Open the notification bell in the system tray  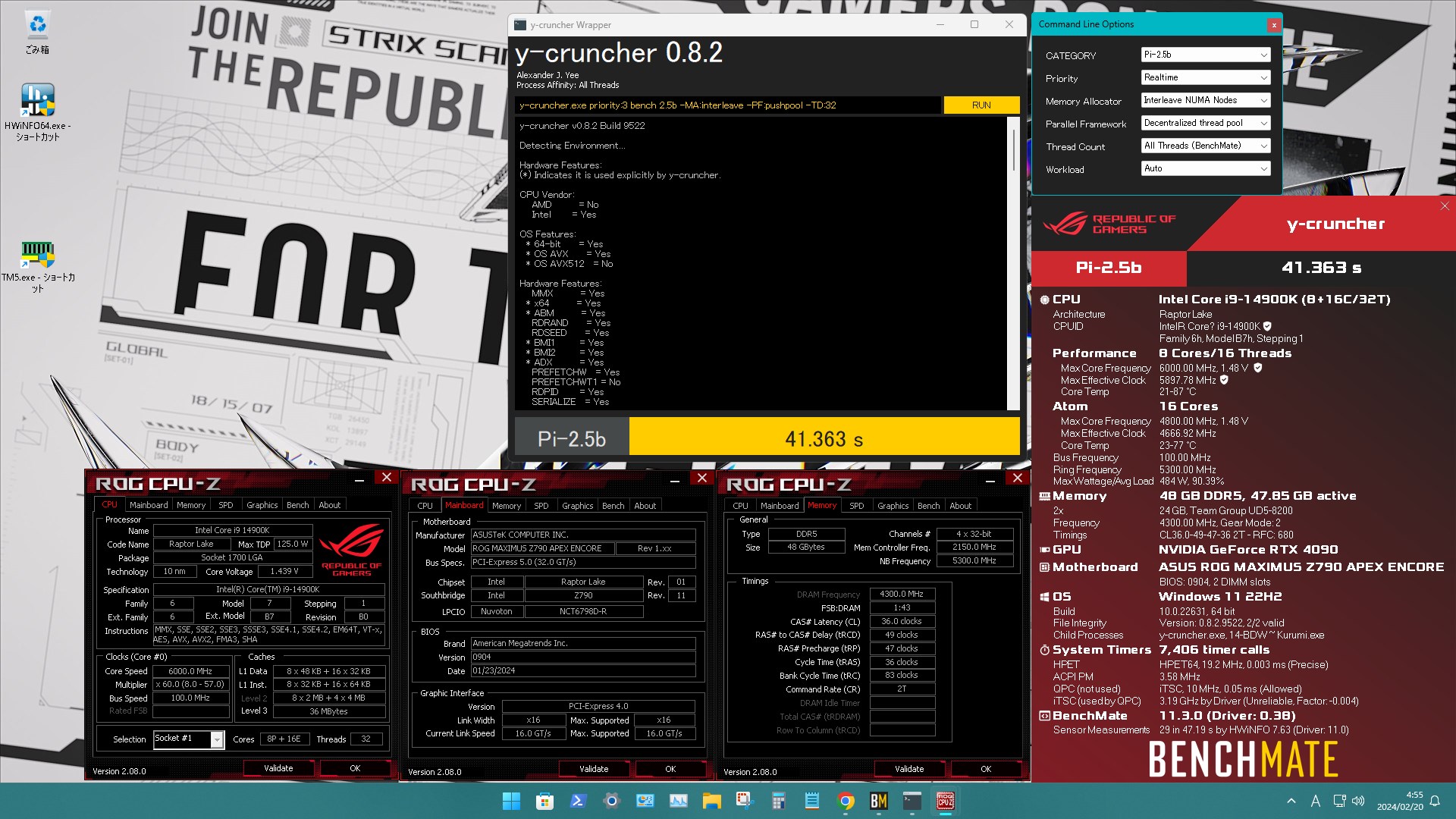[x=1435, y=801]
